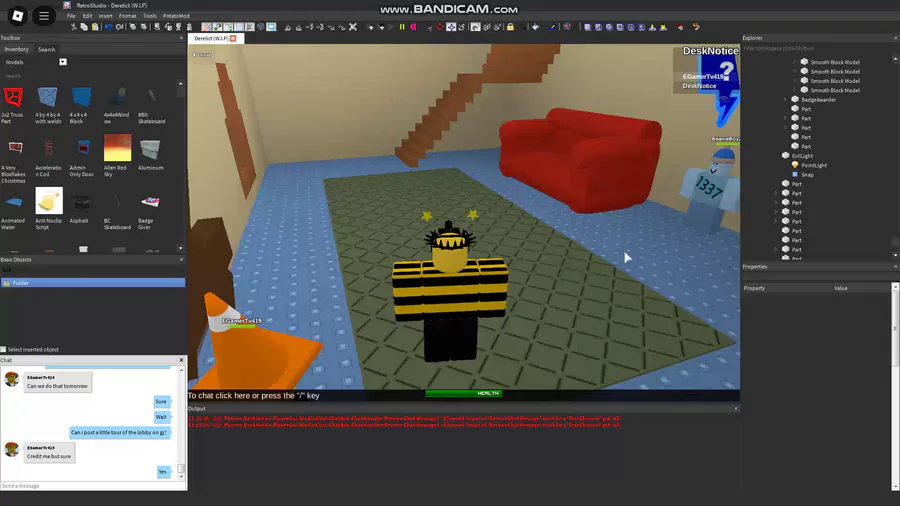Expand the first Smooth Block Model item
The height and width of the screenshot is (506, 900).
[795, 62]
